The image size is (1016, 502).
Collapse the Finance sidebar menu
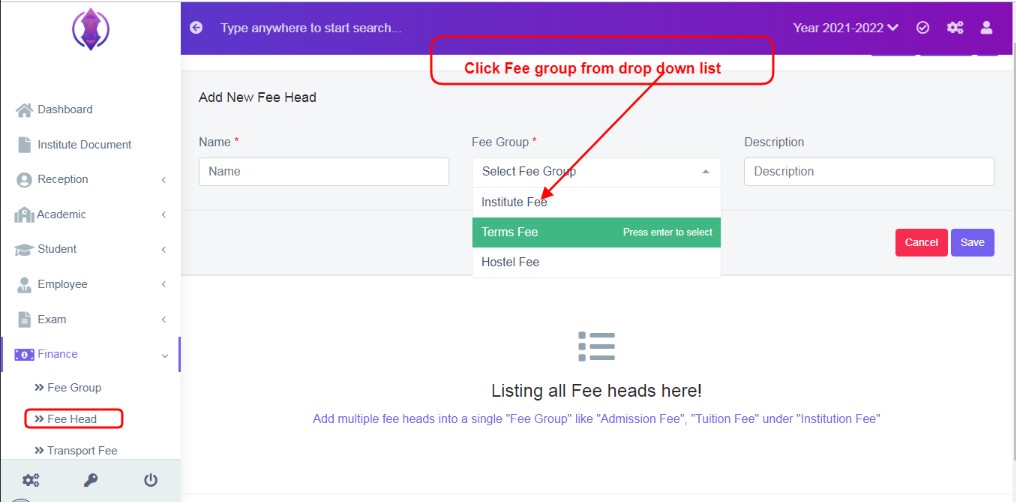(91, 354)
